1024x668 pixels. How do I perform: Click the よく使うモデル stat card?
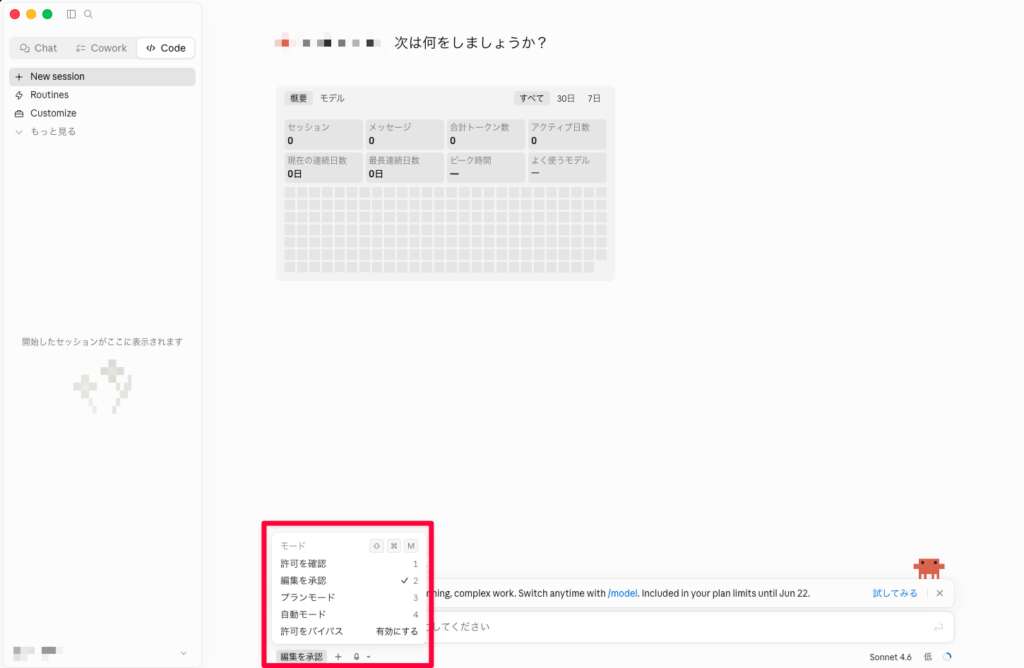567,167
